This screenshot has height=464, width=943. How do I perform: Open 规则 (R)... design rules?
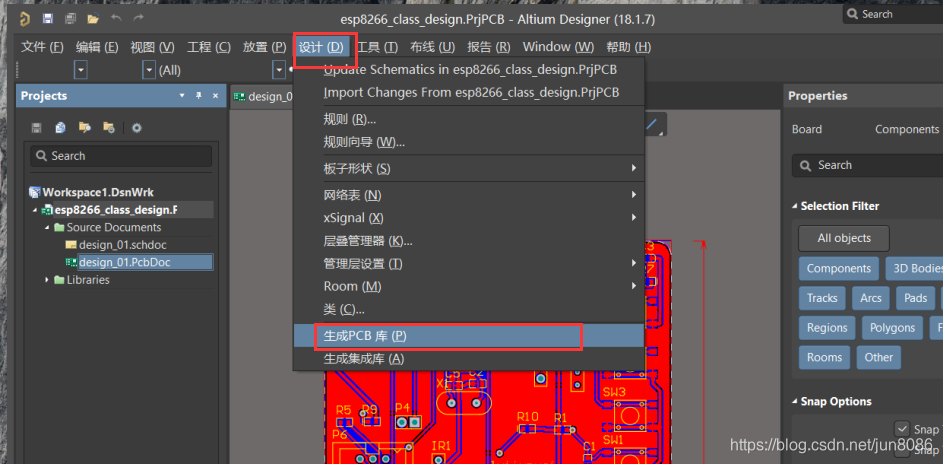468,119
